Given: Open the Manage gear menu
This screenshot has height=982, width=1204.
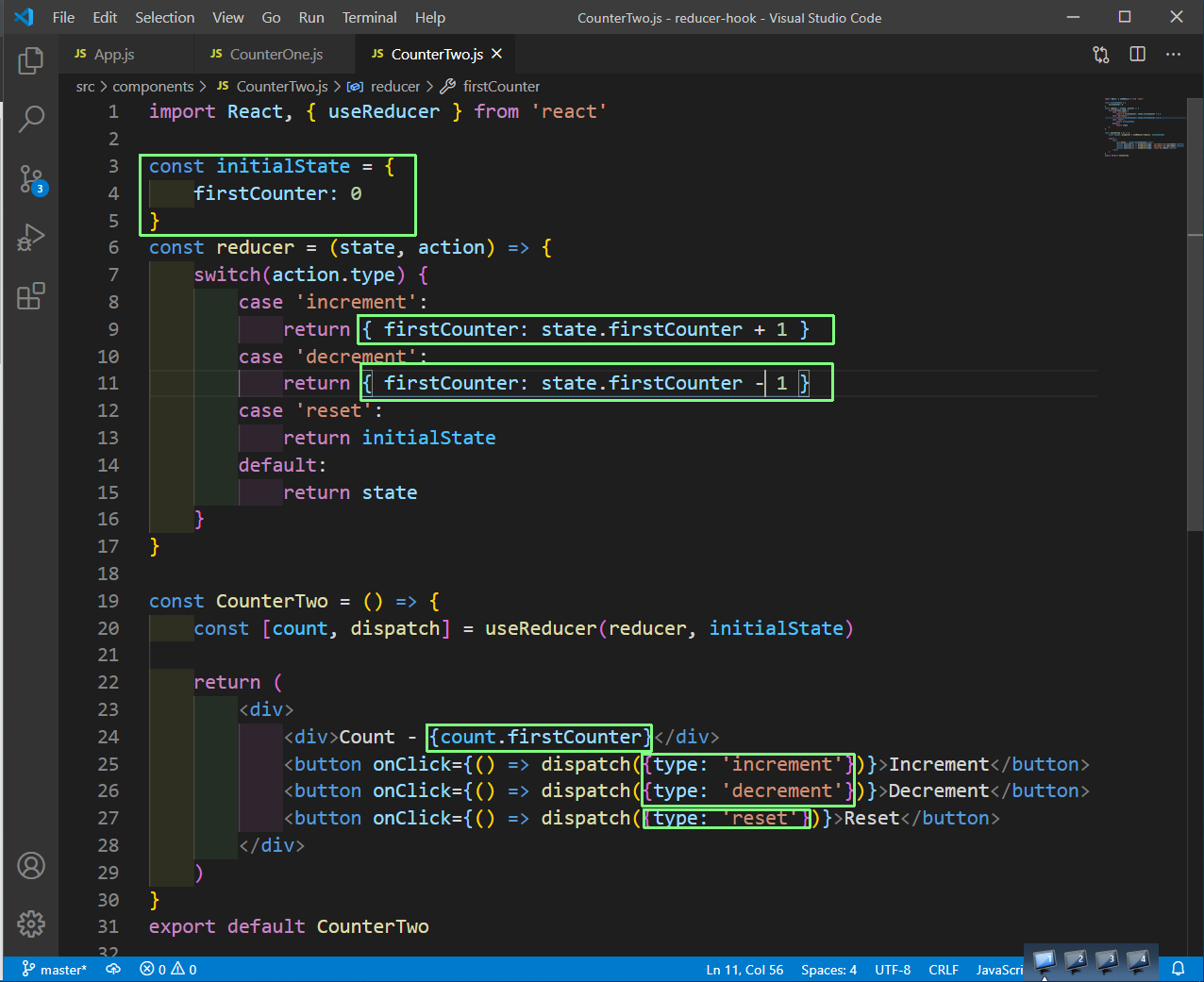Looking at the screenshot, I should (31, 924).
